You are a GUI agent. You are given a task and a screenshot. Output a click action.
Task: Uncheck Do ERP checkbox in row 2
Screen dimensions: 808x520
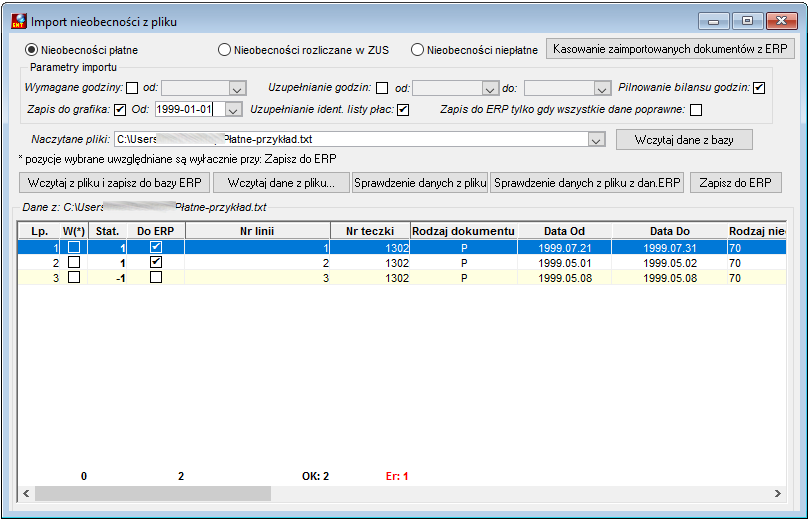coord(156,262)
